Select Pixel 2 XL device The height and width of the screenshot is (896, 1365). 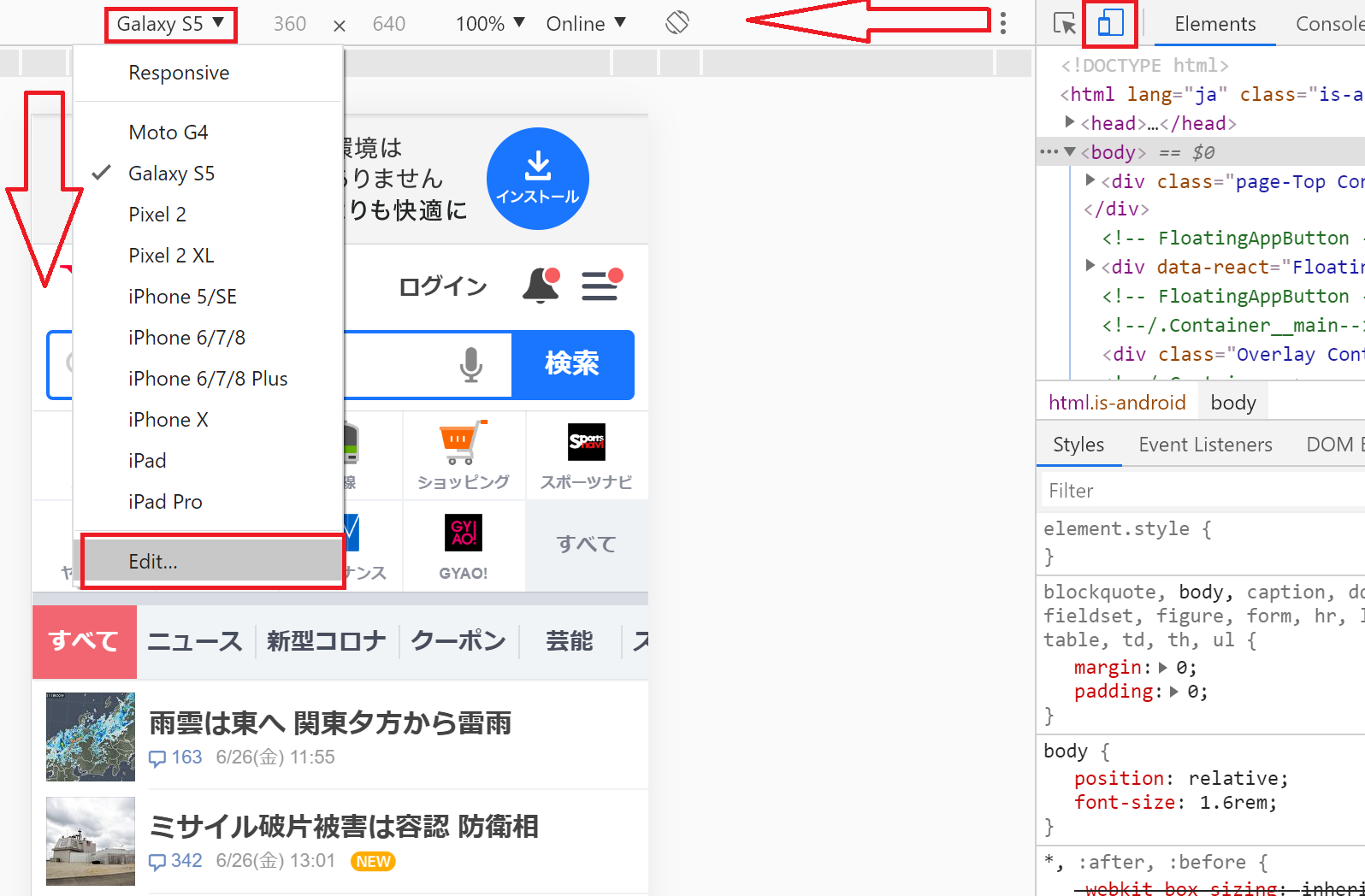(x=209, y=256)
